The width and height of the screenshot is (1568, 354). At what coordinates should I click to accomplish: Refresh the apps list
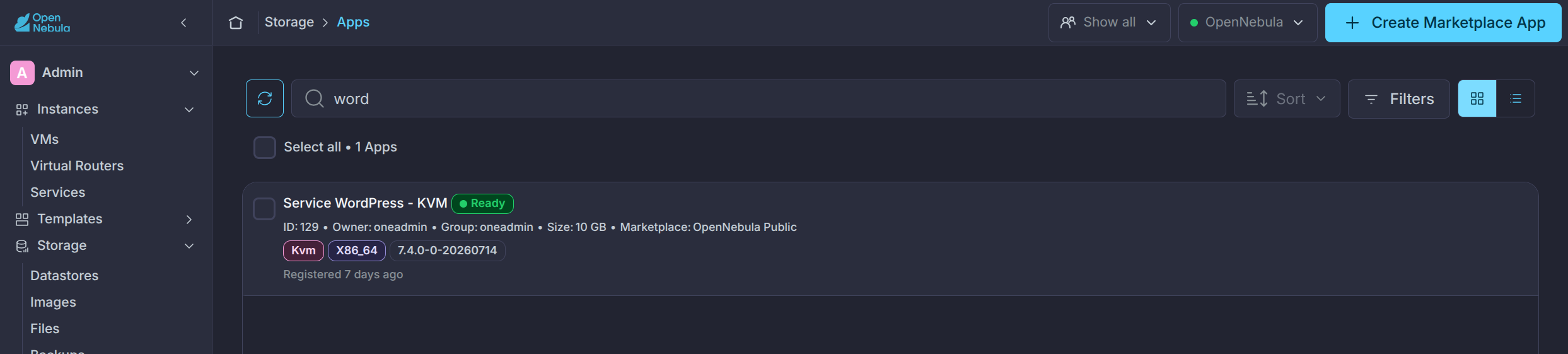[x=265, y=98]
